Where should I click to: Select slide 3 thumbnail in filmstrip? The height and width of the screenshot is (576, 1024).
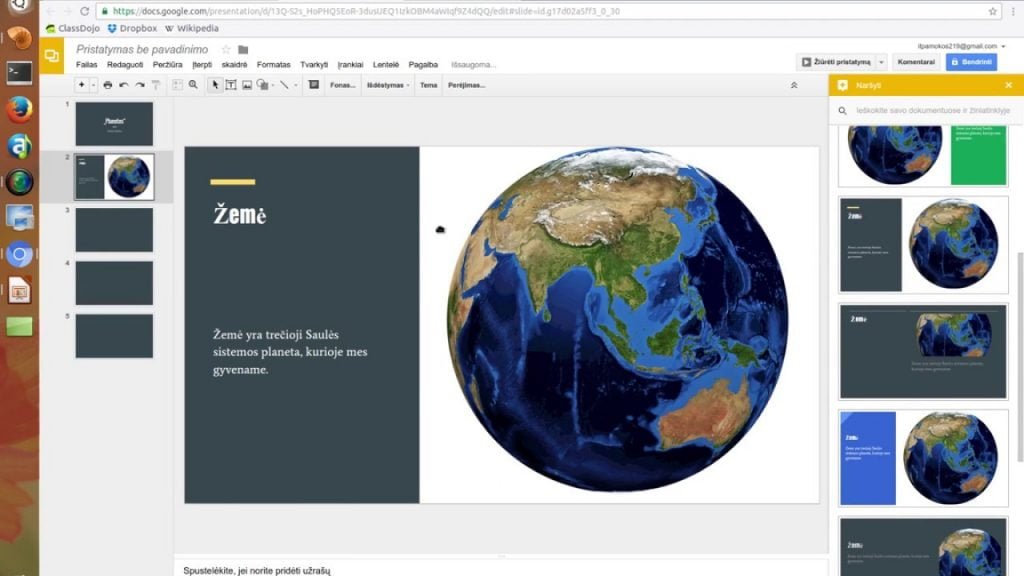[114, 230]
